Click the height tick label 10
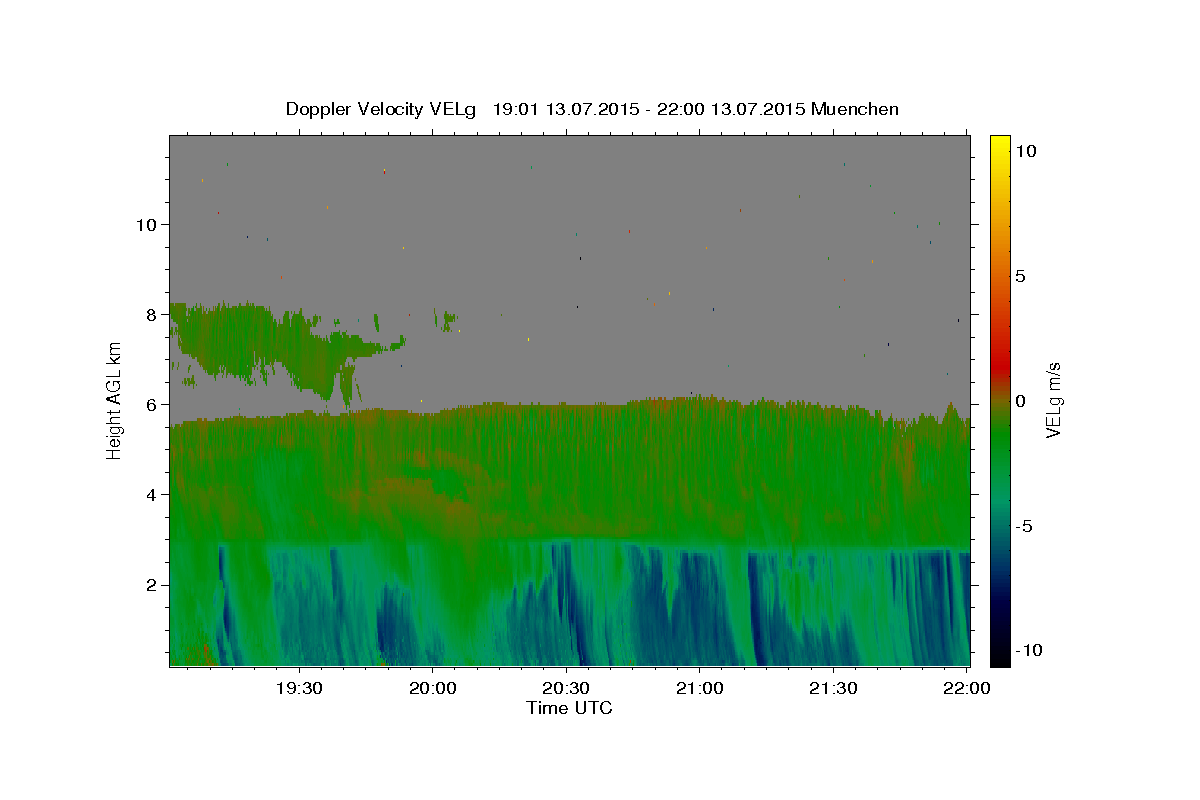 (145, 224)
